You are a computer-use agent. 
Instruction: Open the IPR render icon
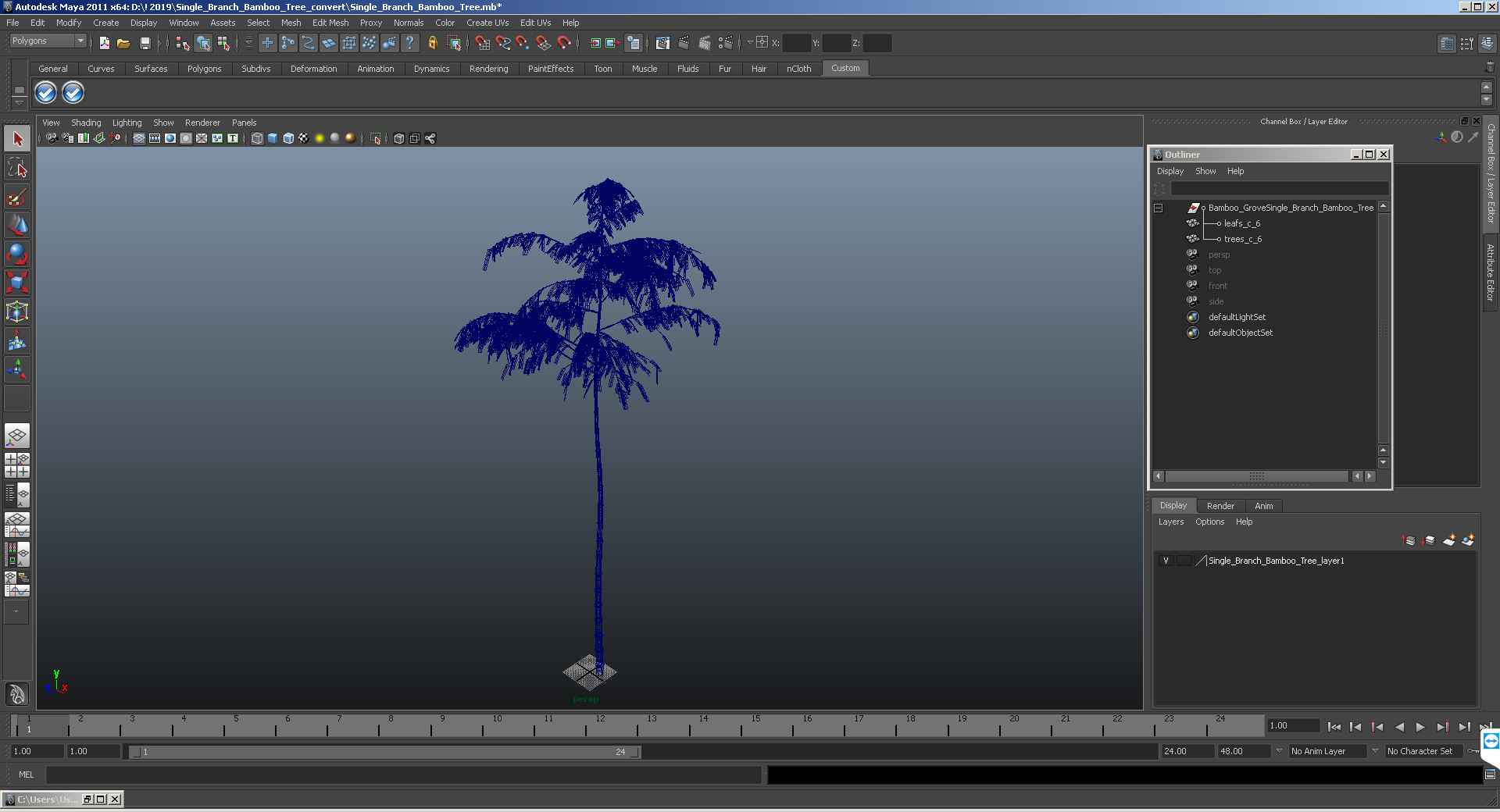[x=705, y=43]
